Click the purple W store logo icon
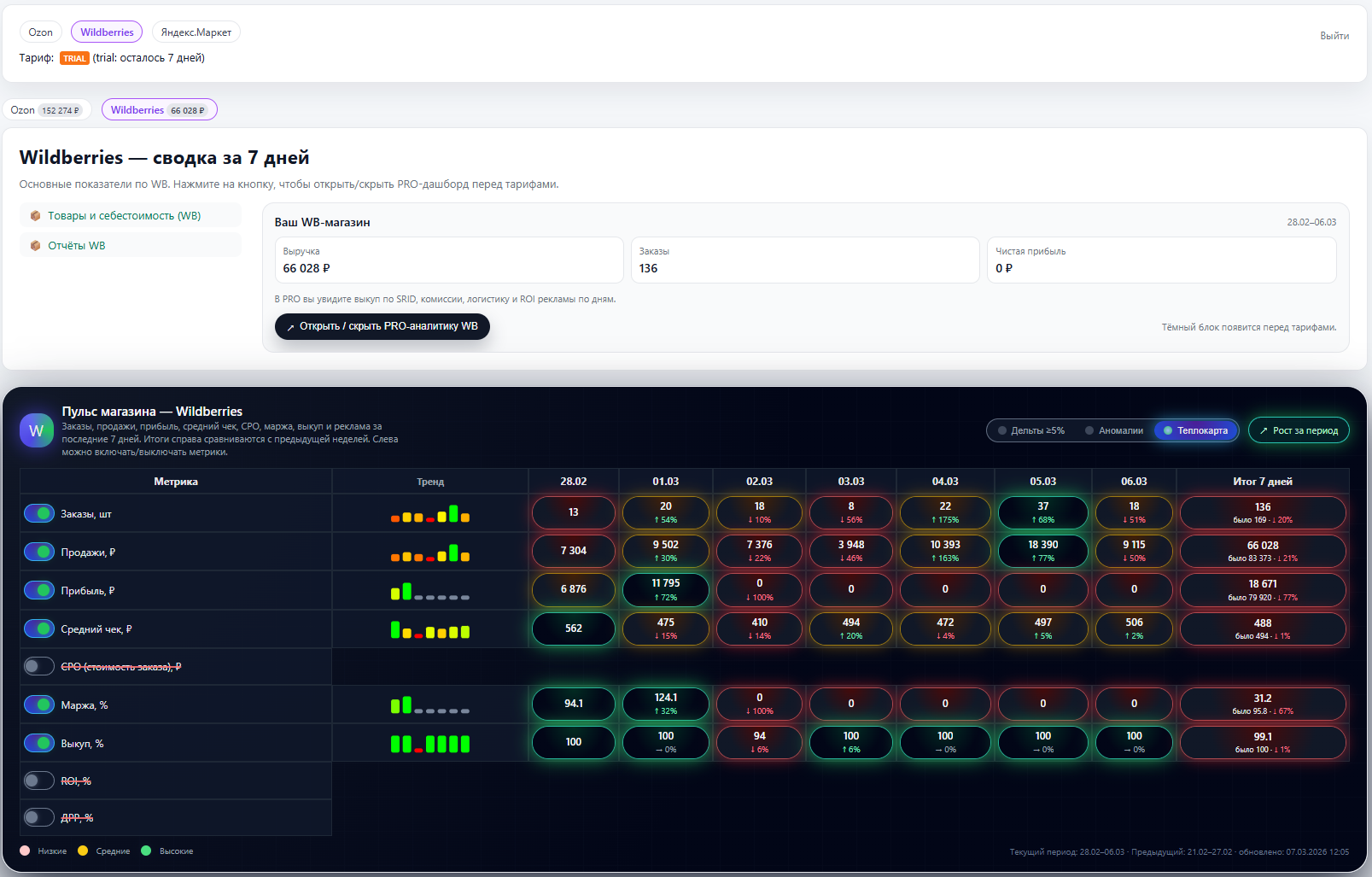1372x877 pixels. point(36,430)
